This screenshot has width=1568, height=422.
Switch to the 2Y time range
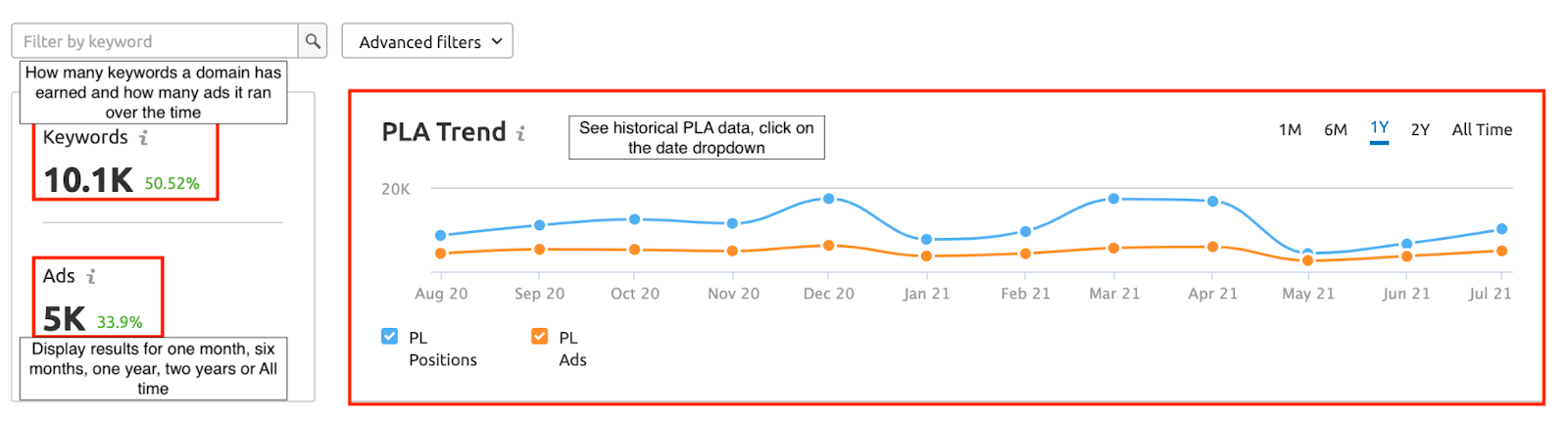[1420, 129]
